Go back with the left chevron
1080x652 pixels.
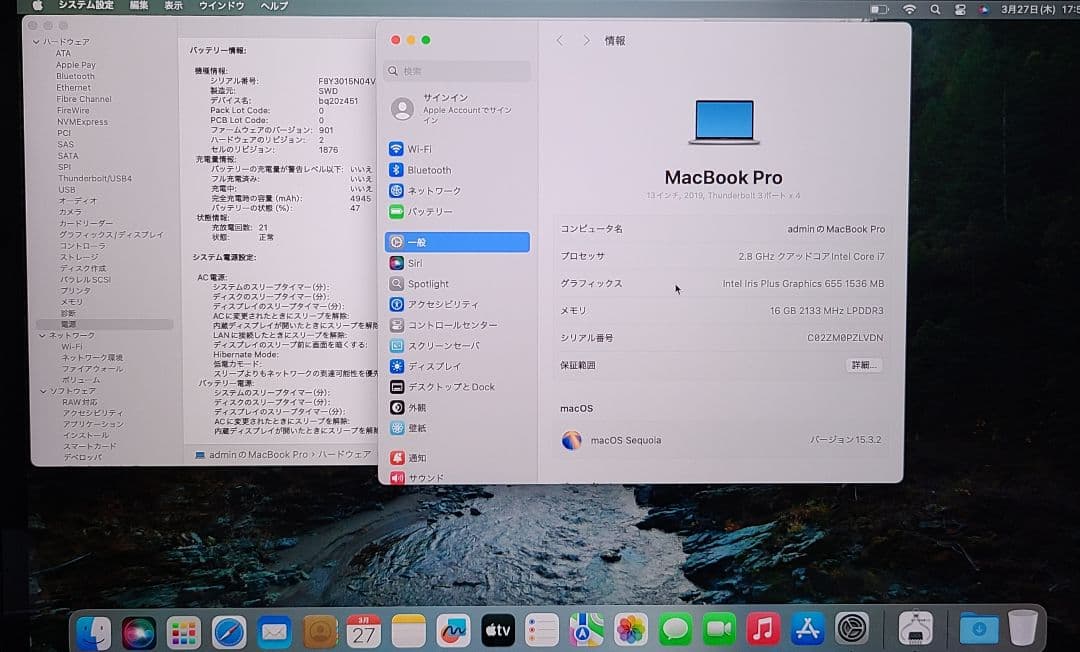(x=560, y=41)
